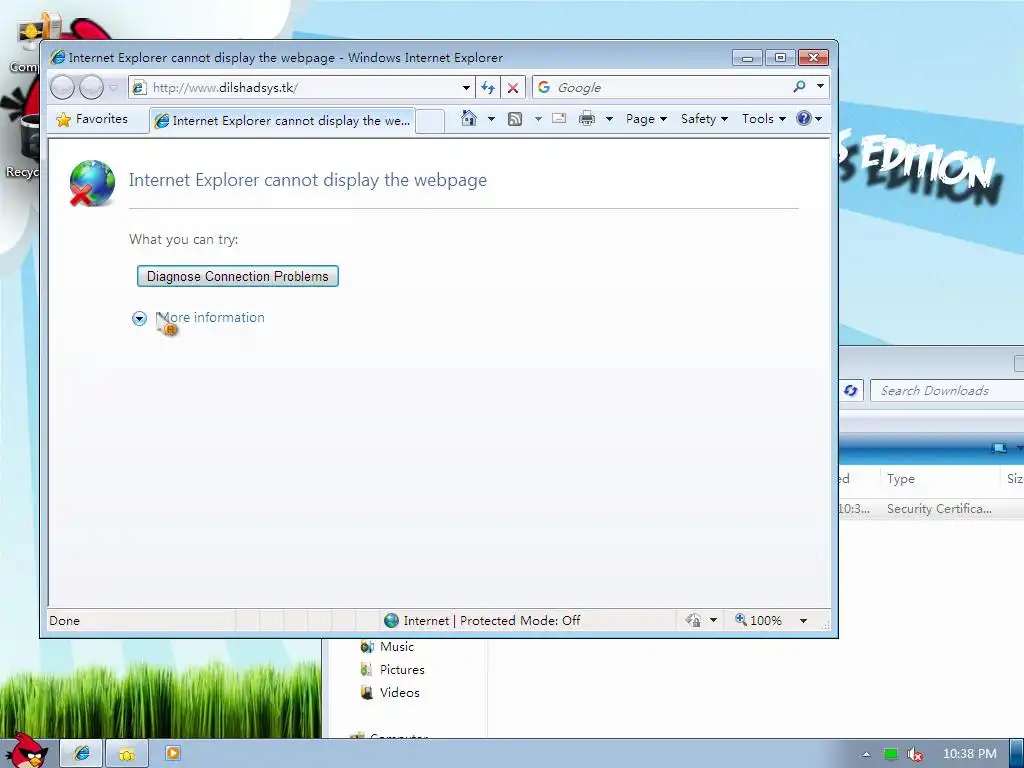The image size is (1024, 768).
Task: Show hidden tray icons arrow
Action: pos(866,754)
